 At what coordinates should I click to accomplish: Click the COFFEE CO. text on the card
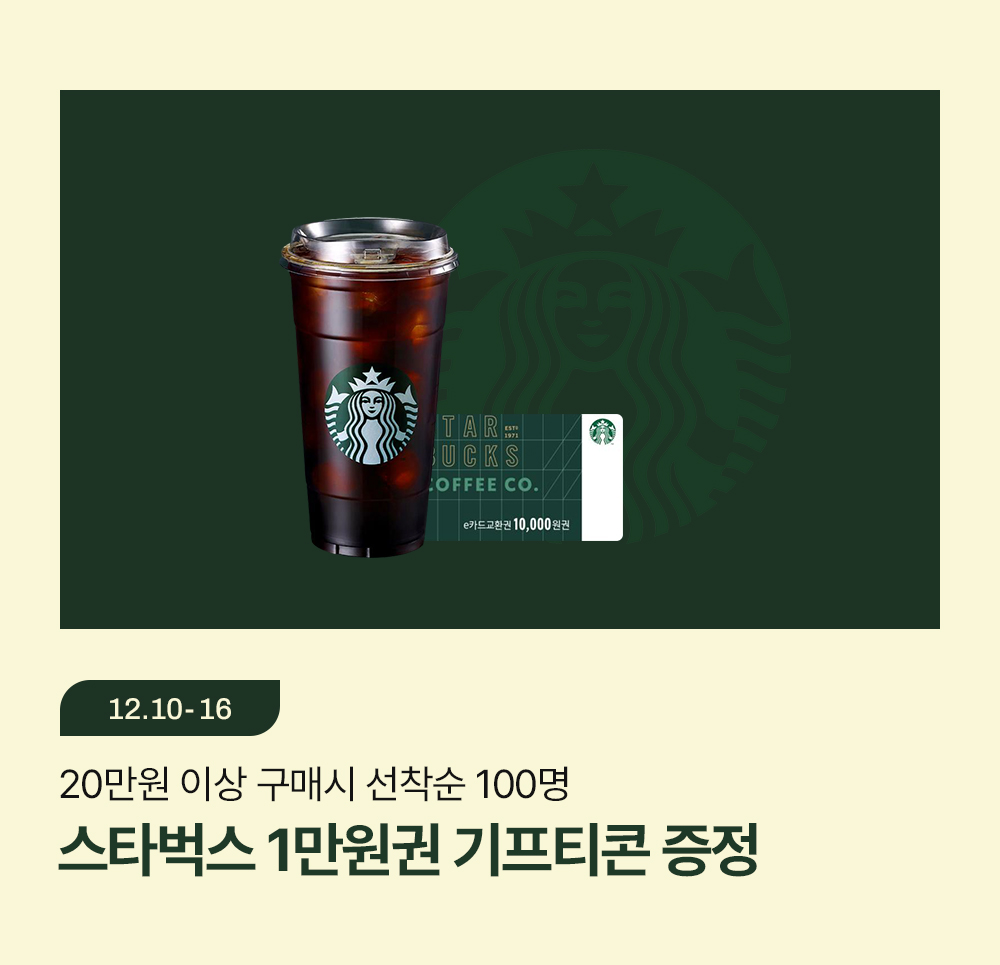[484, 485]
